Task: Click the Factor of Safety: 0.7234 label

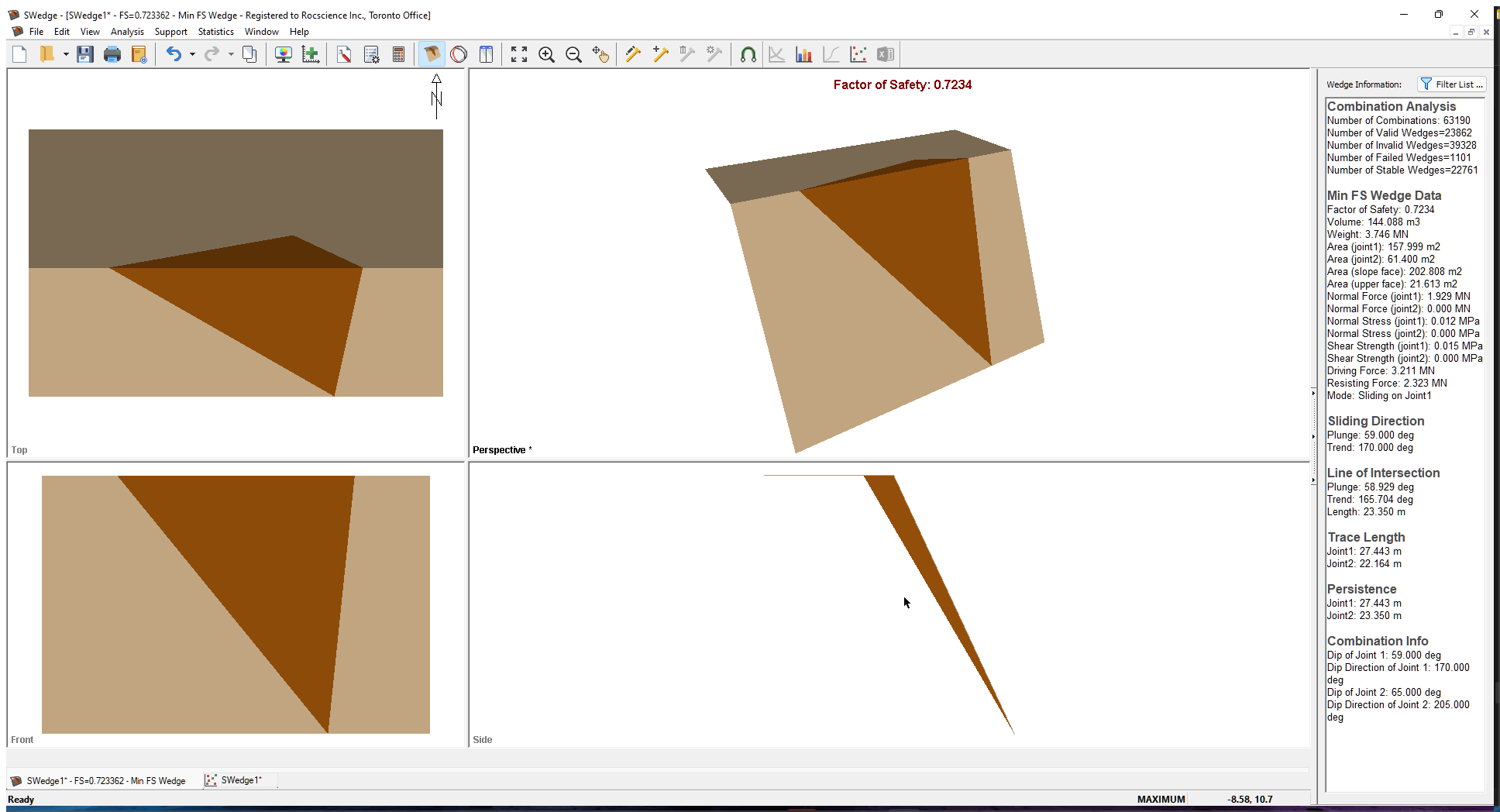Action: click(x=903, y=85)
